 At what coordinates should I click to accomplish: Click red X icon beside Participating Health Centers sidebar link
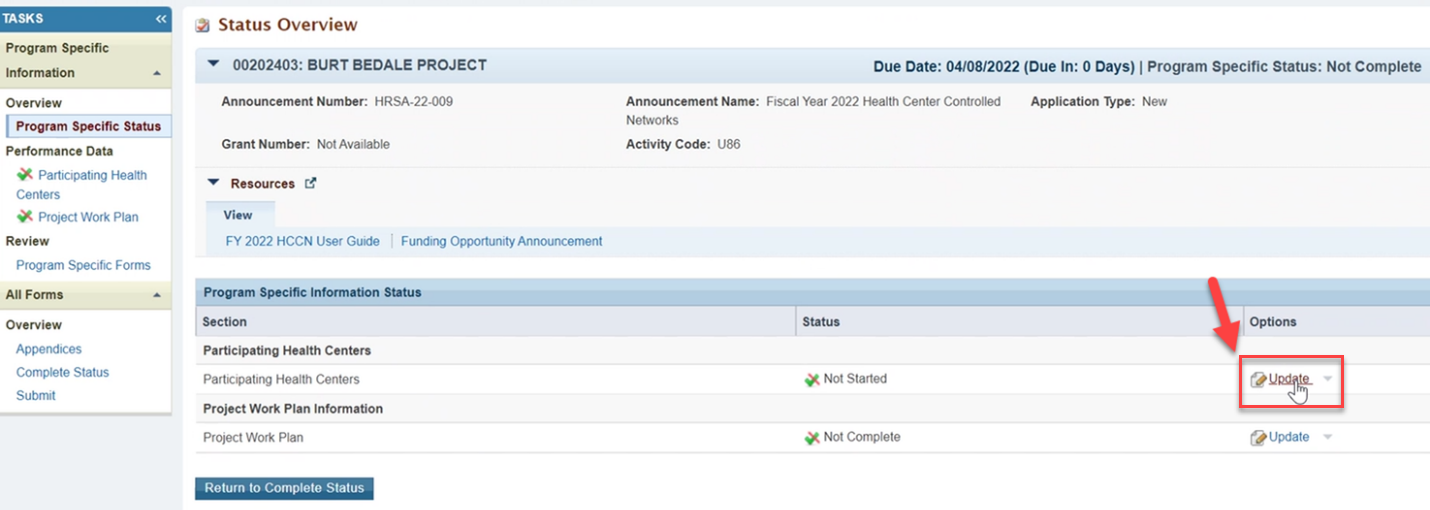click(x=25, y=175)
